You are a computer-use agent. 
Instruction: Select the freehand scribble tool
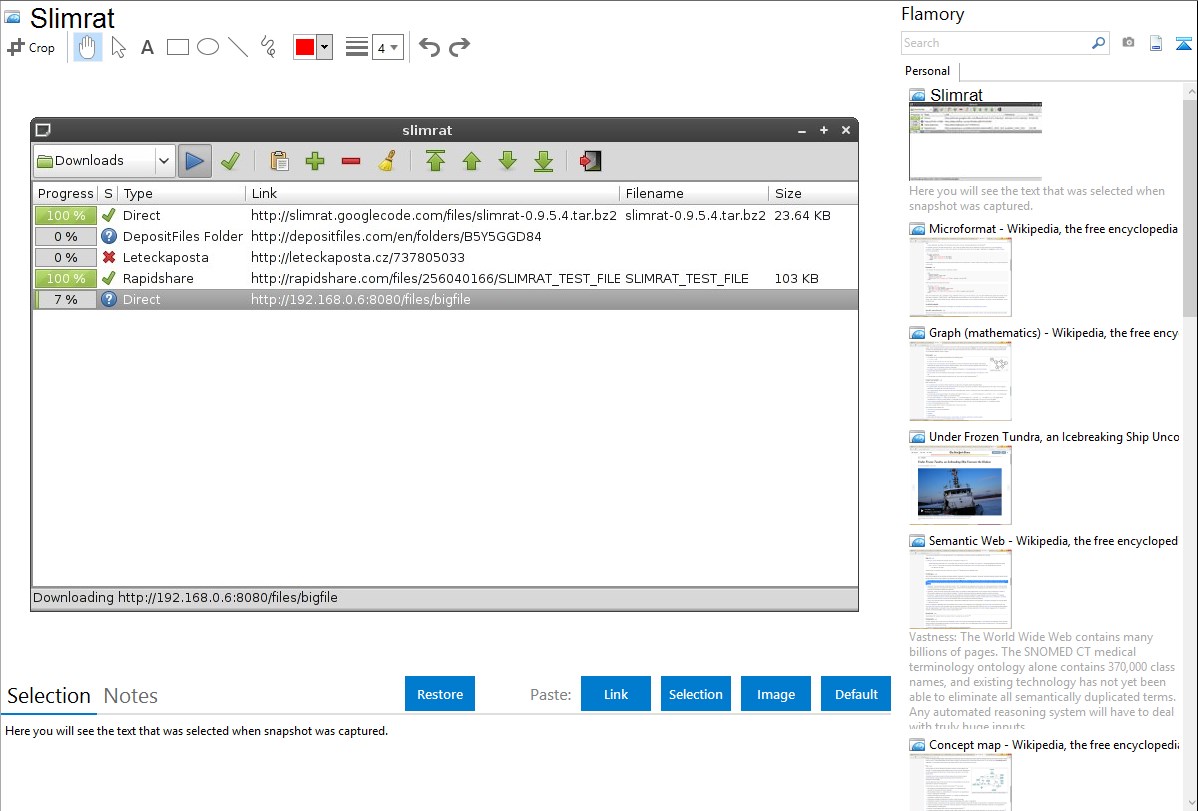click(x=268, y=47)
